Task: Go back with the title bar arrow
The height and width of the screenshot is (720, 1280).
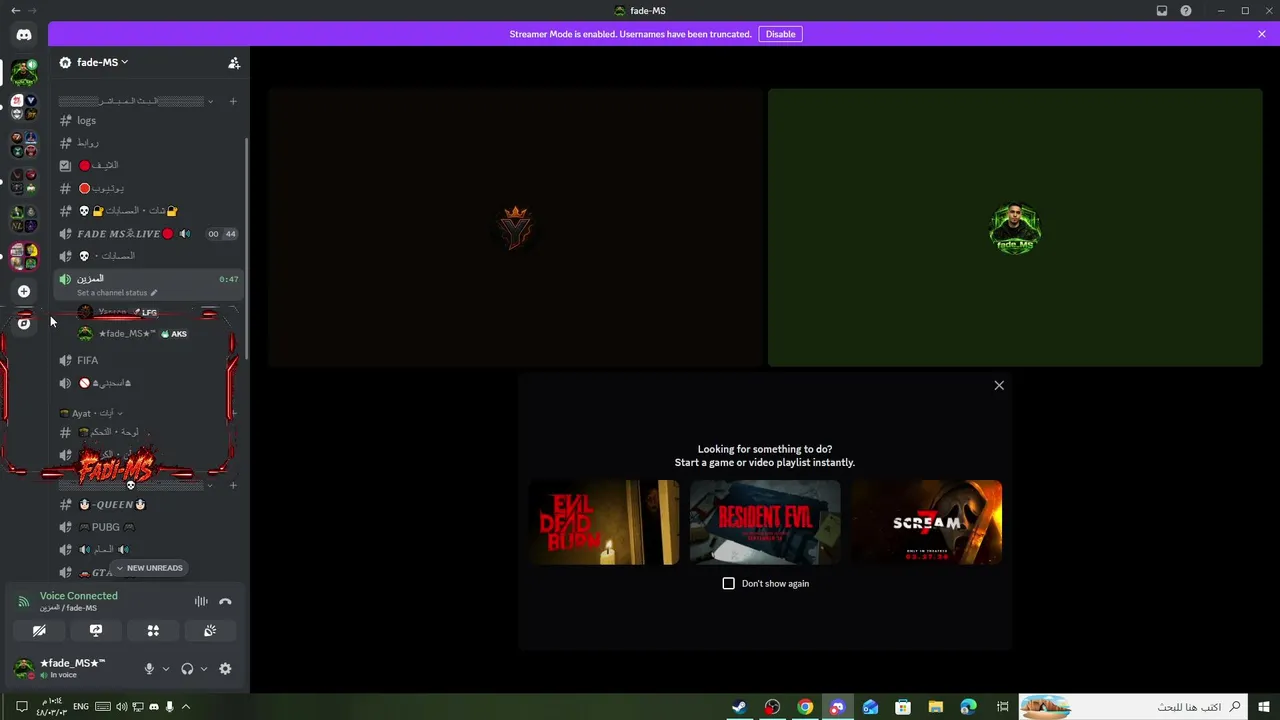Action: pyautogui.click(x=15, y=11)
